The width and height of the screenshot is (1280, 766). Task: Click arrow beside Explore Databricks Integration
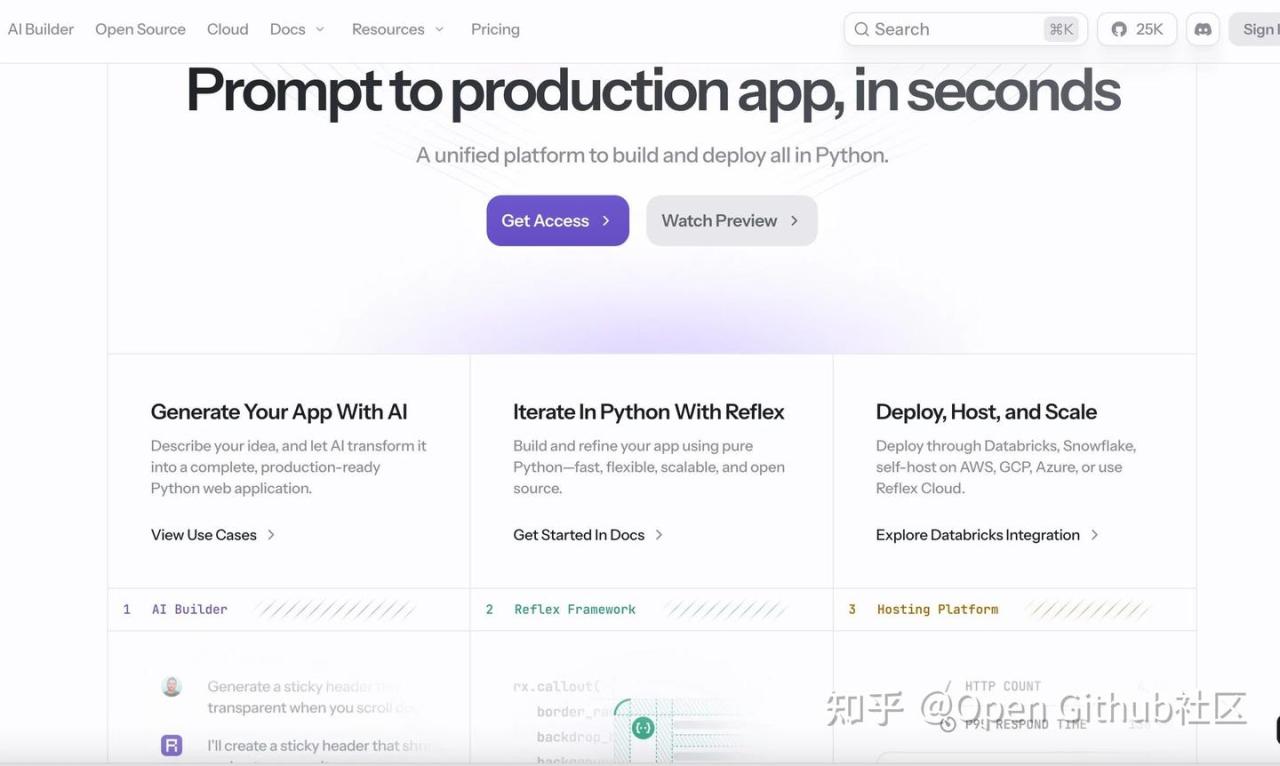coord(1095,535)
